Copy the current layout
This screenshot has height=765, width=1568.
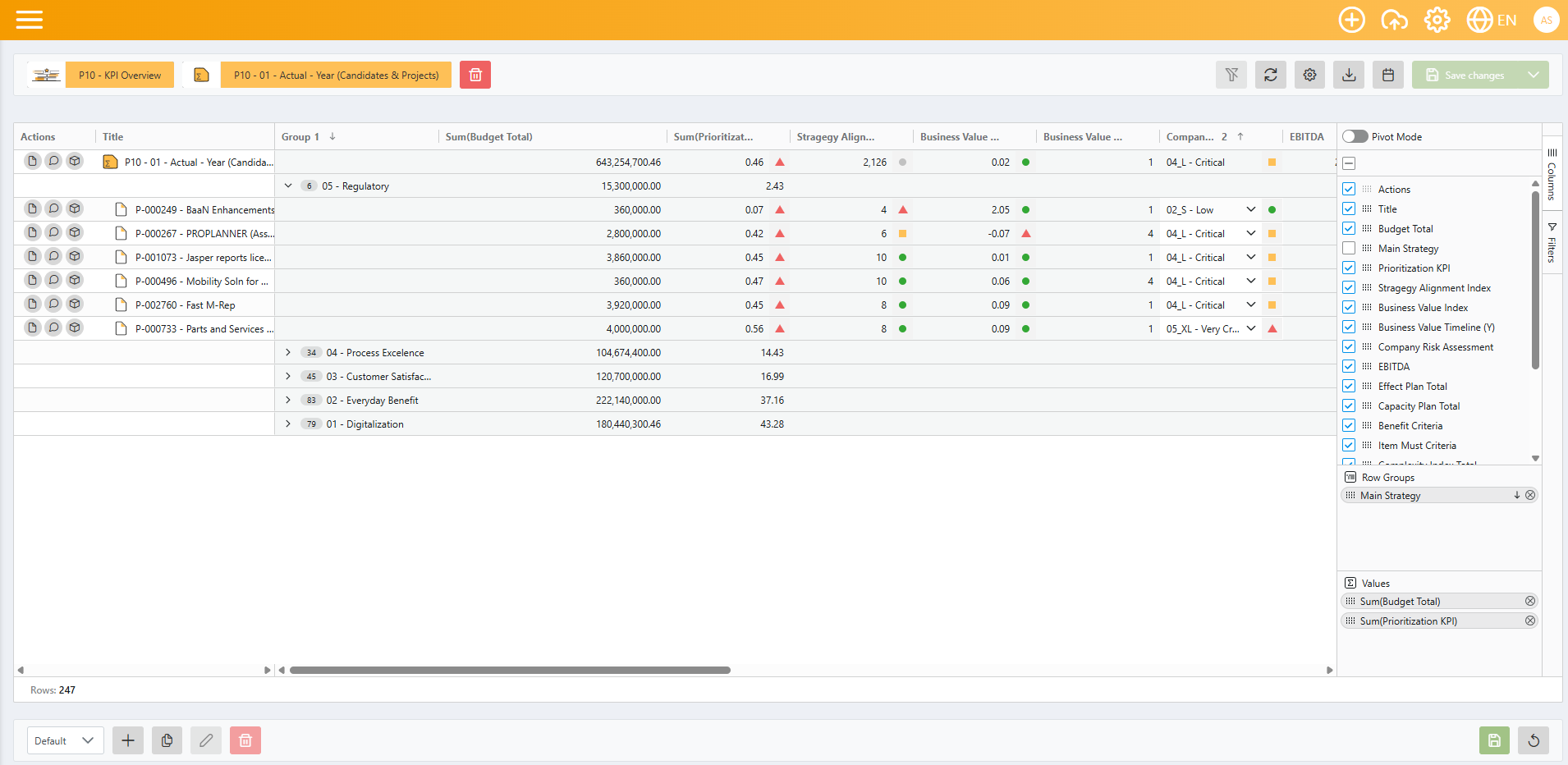coord(167,740)
